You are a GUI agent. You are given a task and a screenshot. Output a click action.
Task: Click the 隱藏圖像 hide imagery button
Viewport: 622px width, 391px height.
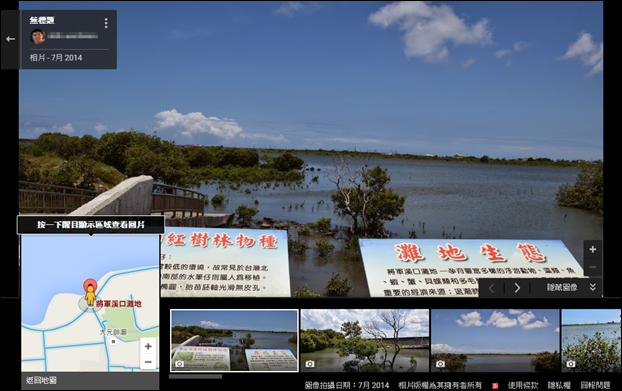[562, 288]
